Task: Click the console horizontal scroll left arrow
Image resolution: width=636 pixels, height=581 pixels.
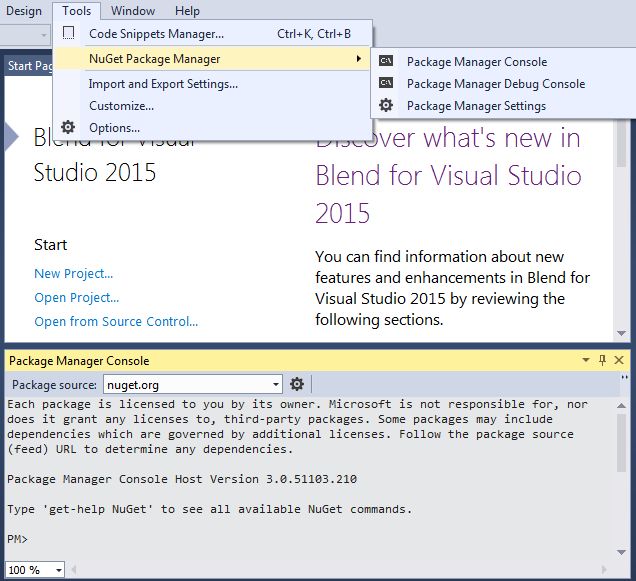Action: click(74, 570)
